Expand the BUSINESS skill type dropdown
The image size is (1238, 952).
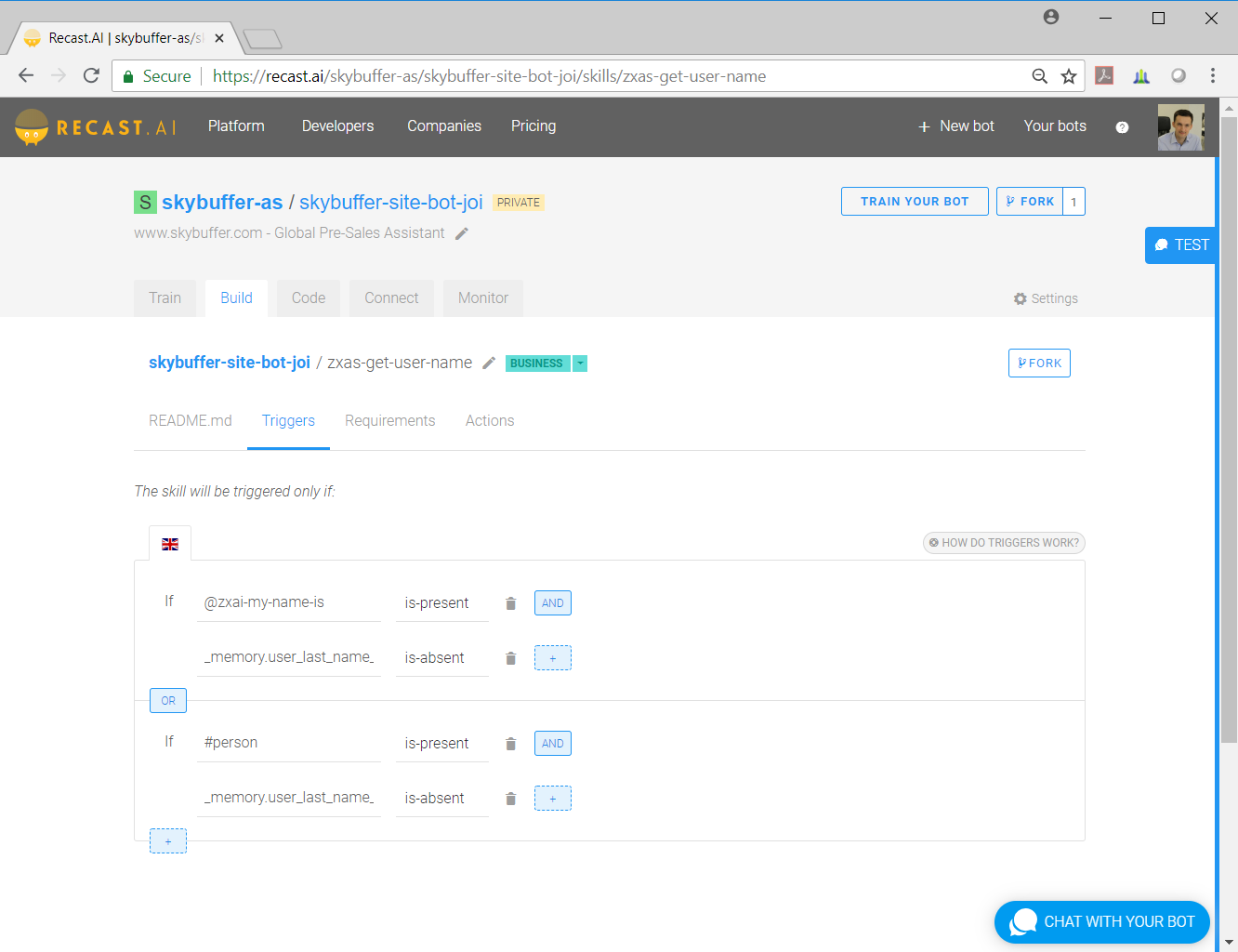coord(580,364)
